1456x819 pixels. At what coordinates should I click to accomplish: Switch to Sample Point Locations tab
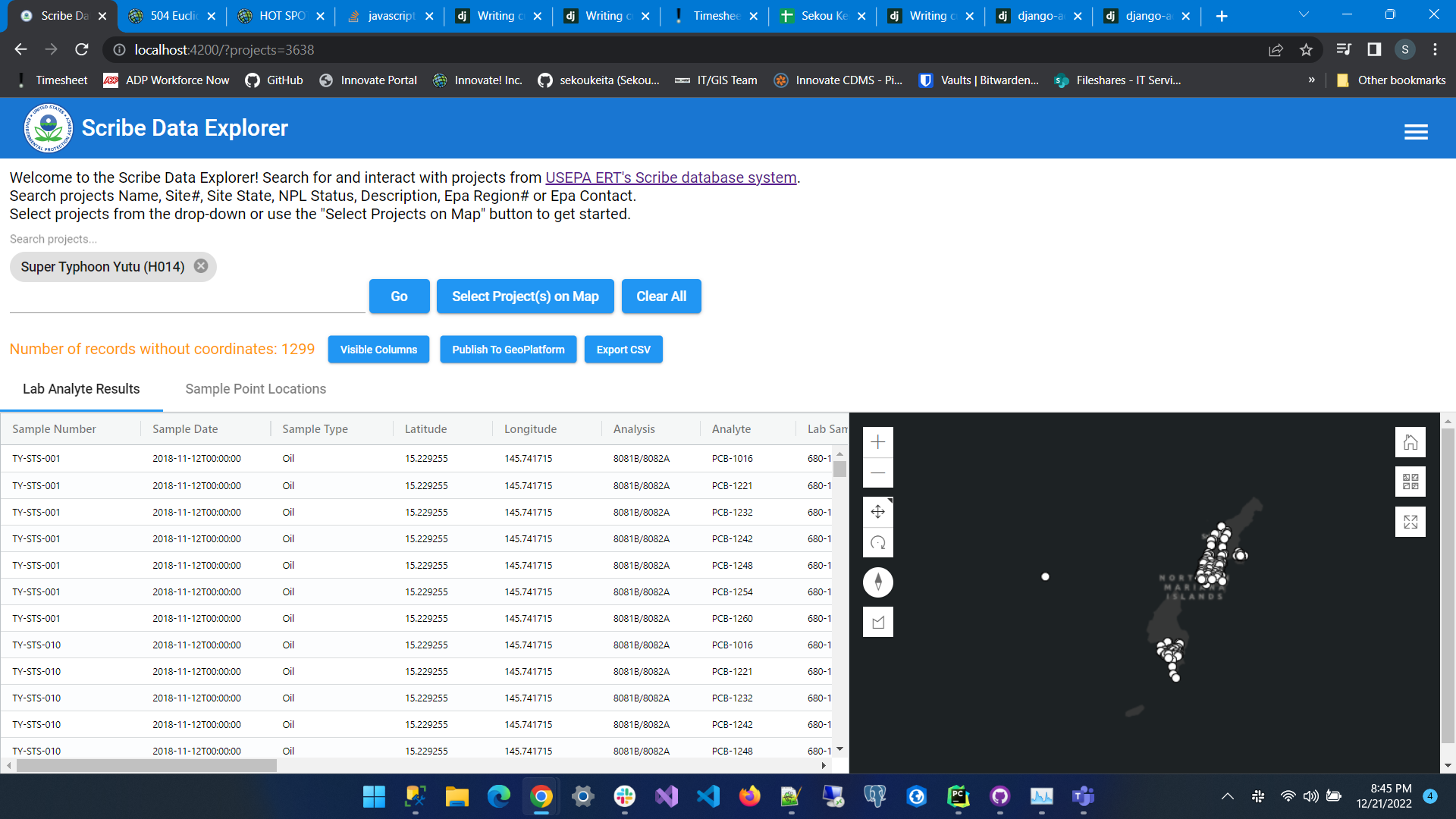(x=256, y=389)
